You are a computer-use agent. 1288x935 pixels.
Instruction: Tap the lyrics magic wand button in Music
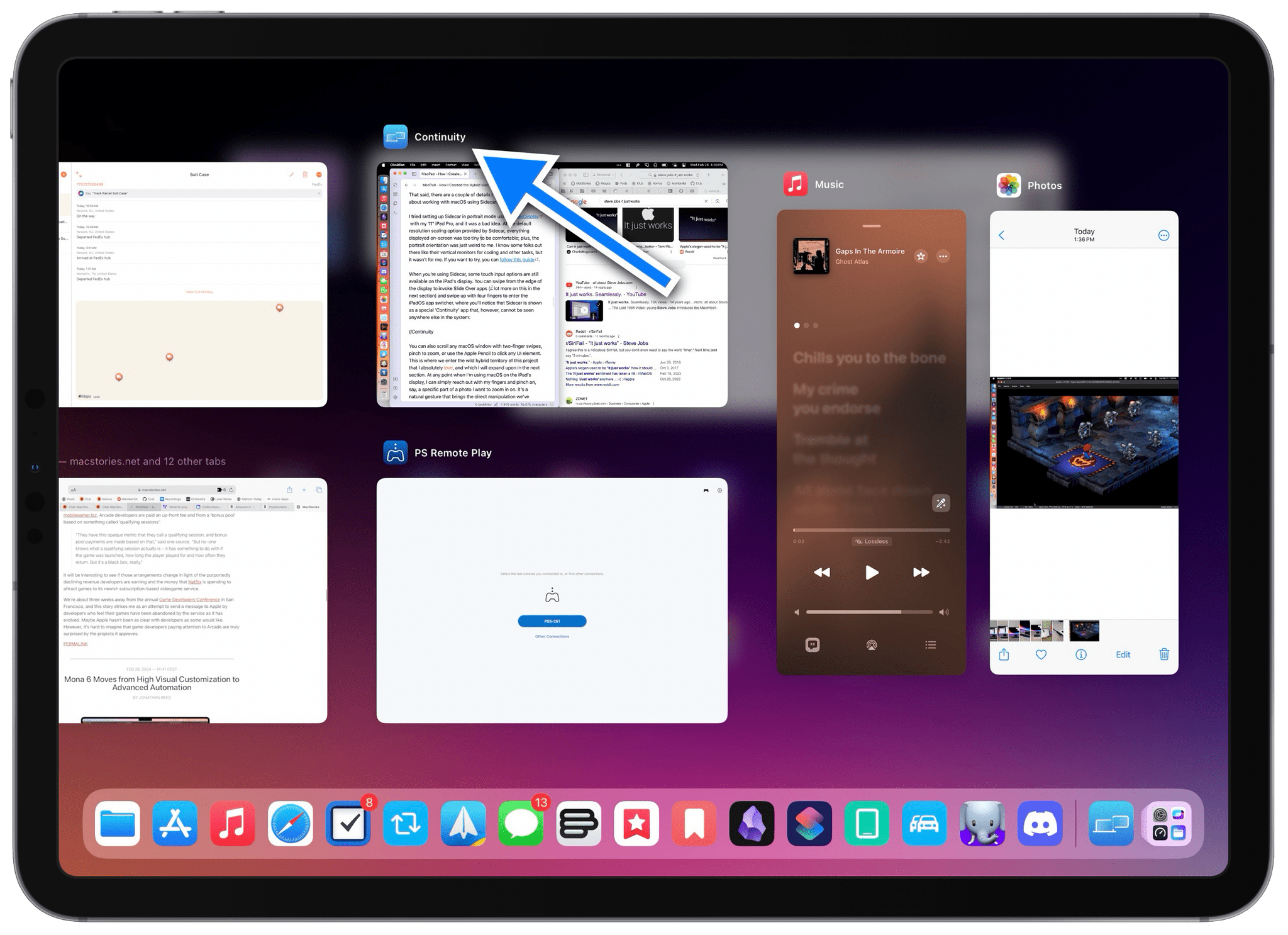(x=941, y=503)
